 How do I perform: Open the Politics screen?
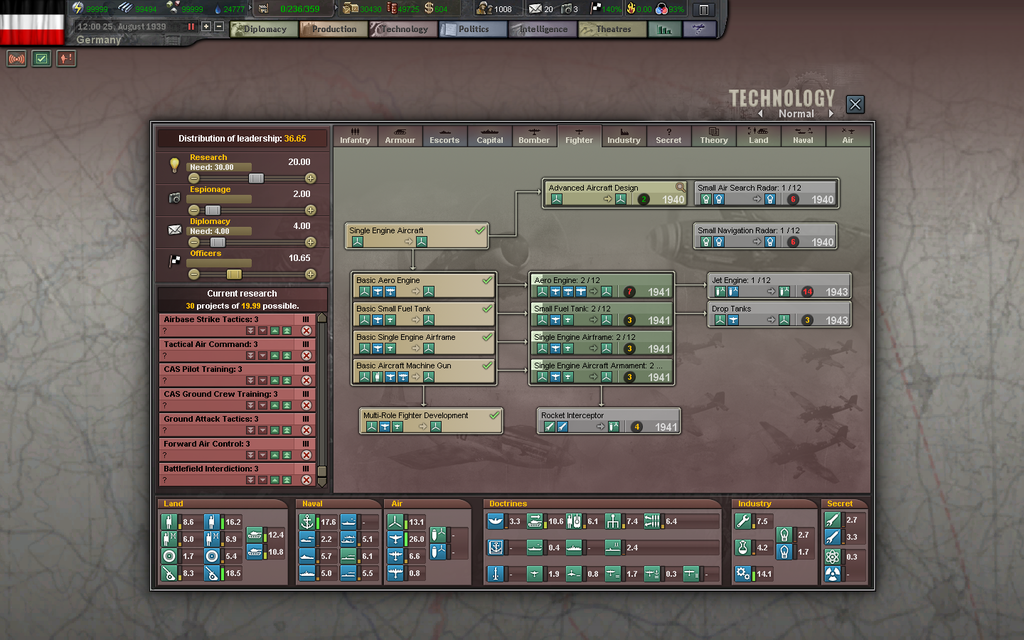pyautogui.click(x=473, y=29)
